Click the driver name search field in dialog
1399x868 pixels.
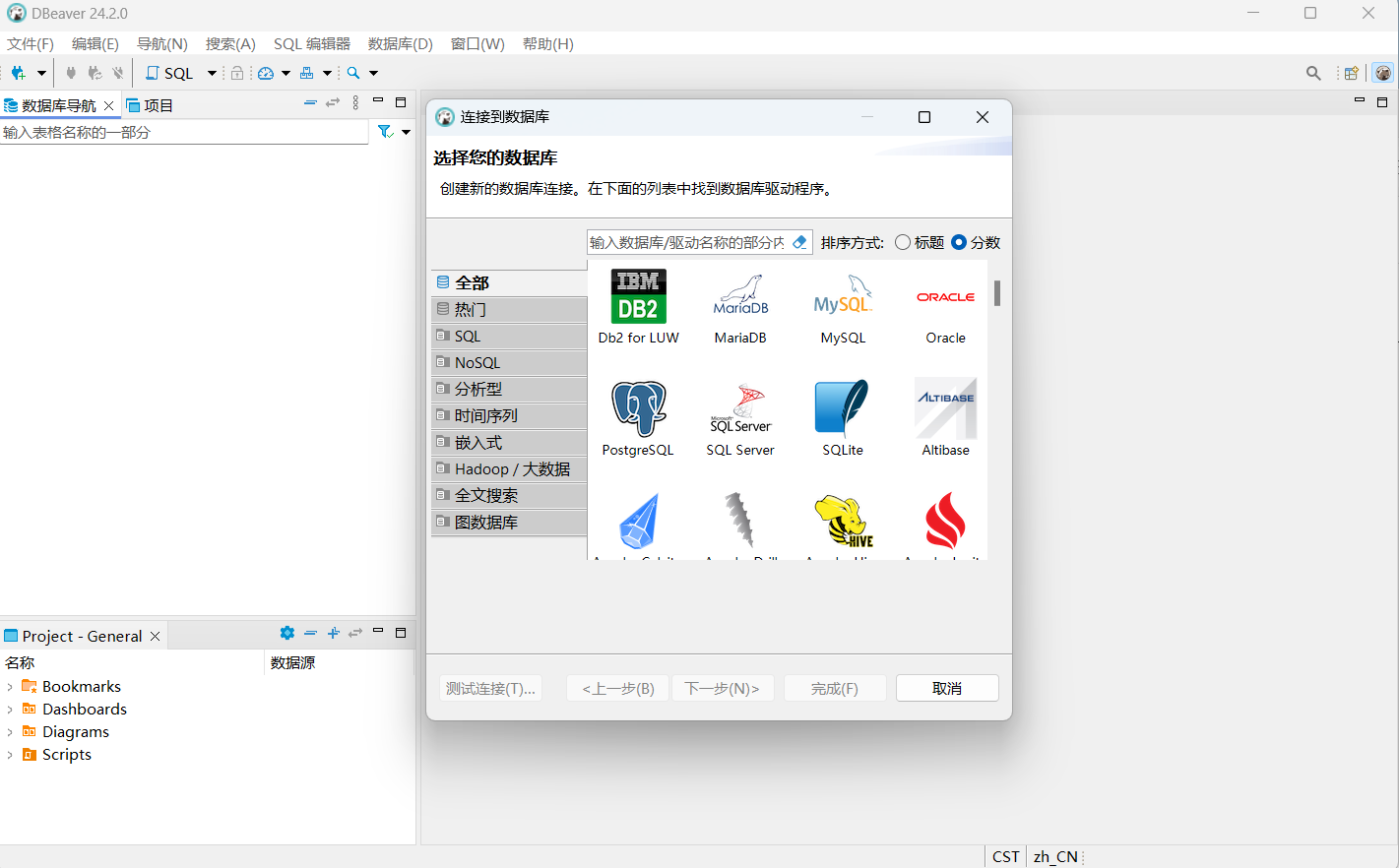(x=688, y=242)
